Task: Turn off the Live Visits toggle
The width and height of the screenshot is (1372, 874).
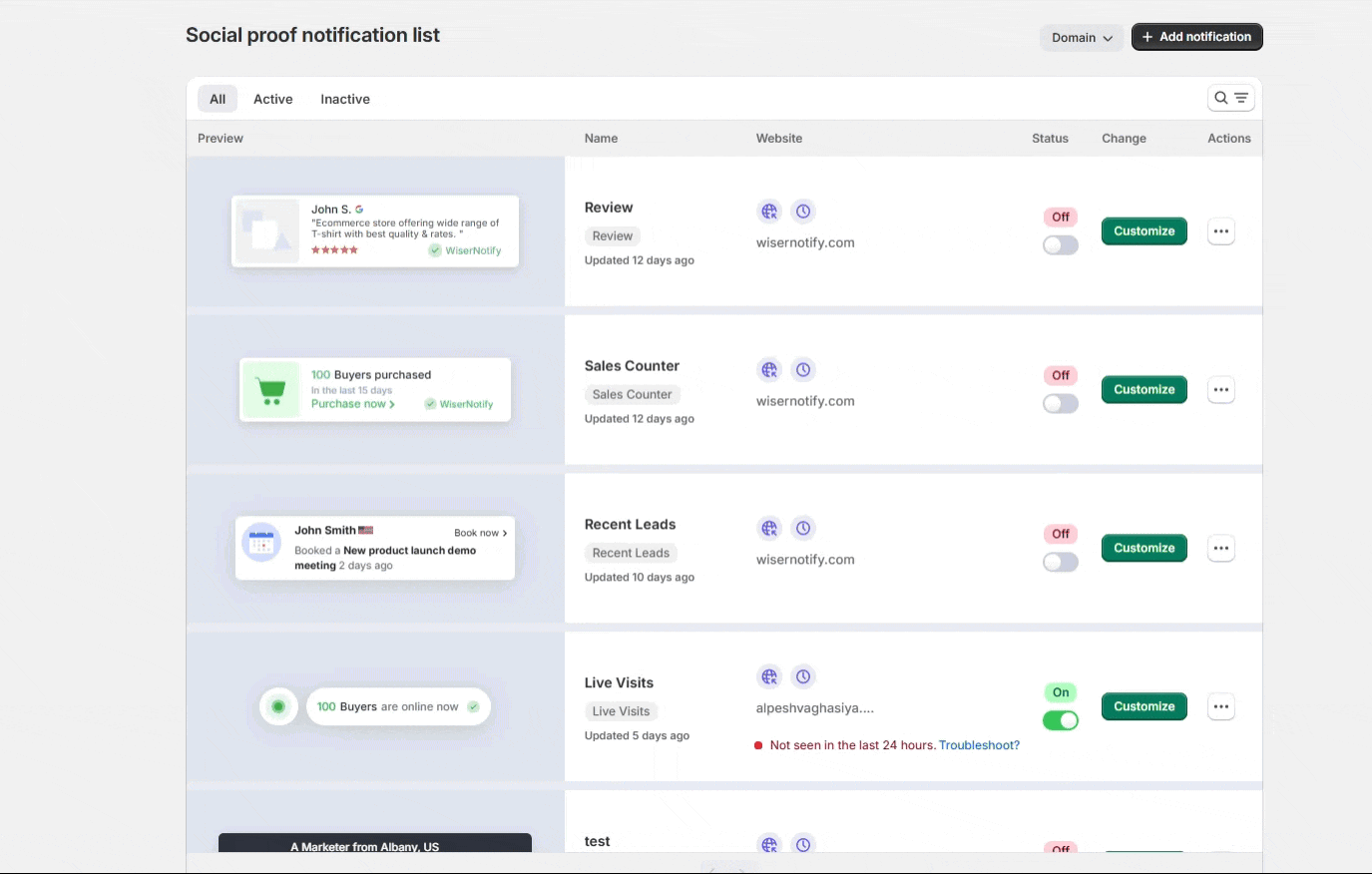Action: click(x=1061, y=720)
